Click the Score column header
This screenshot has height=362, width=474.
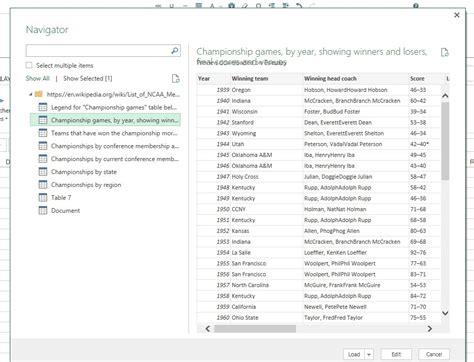426,79
